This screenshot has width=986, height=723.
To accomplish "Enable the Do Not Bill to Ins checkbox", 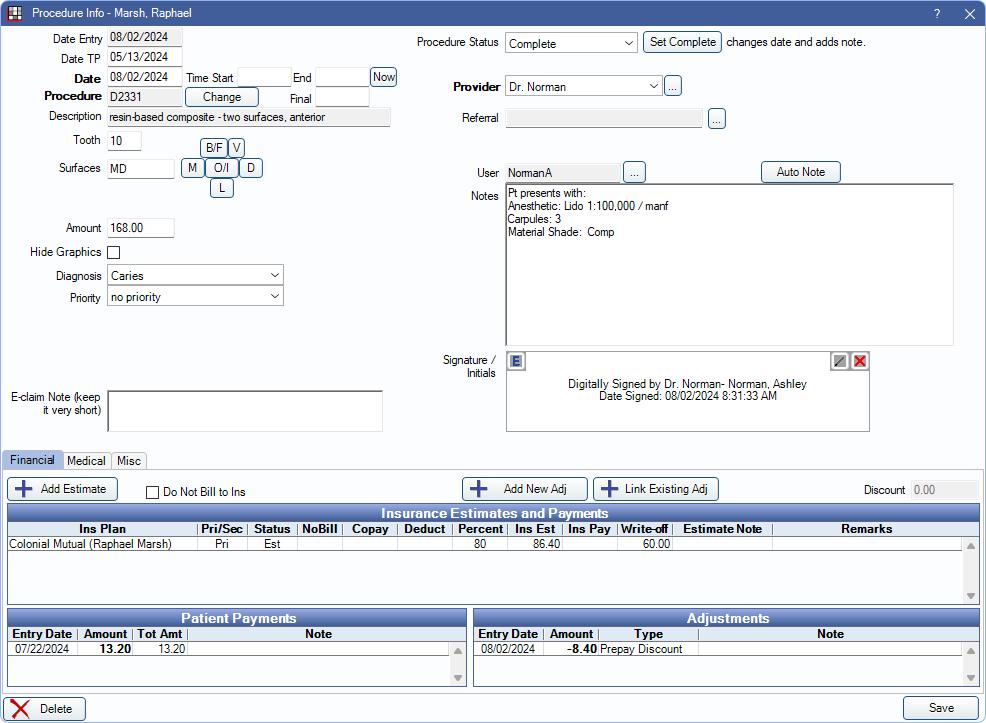I will coord(153,492).
